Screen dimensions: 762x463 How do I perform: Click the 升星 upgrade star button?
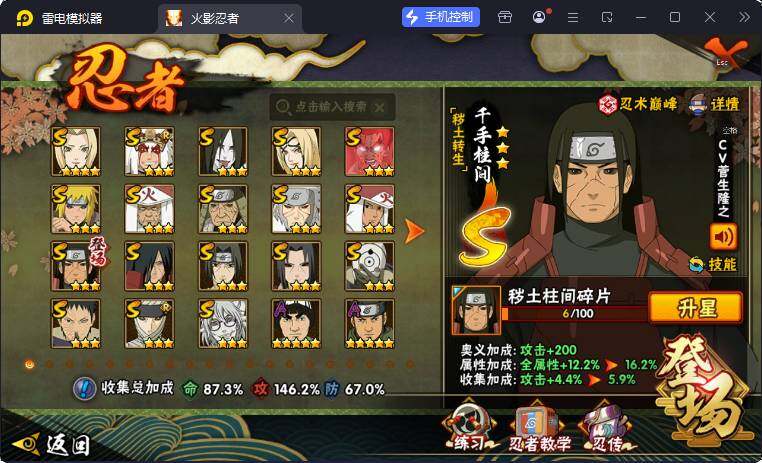click(696, 308)
